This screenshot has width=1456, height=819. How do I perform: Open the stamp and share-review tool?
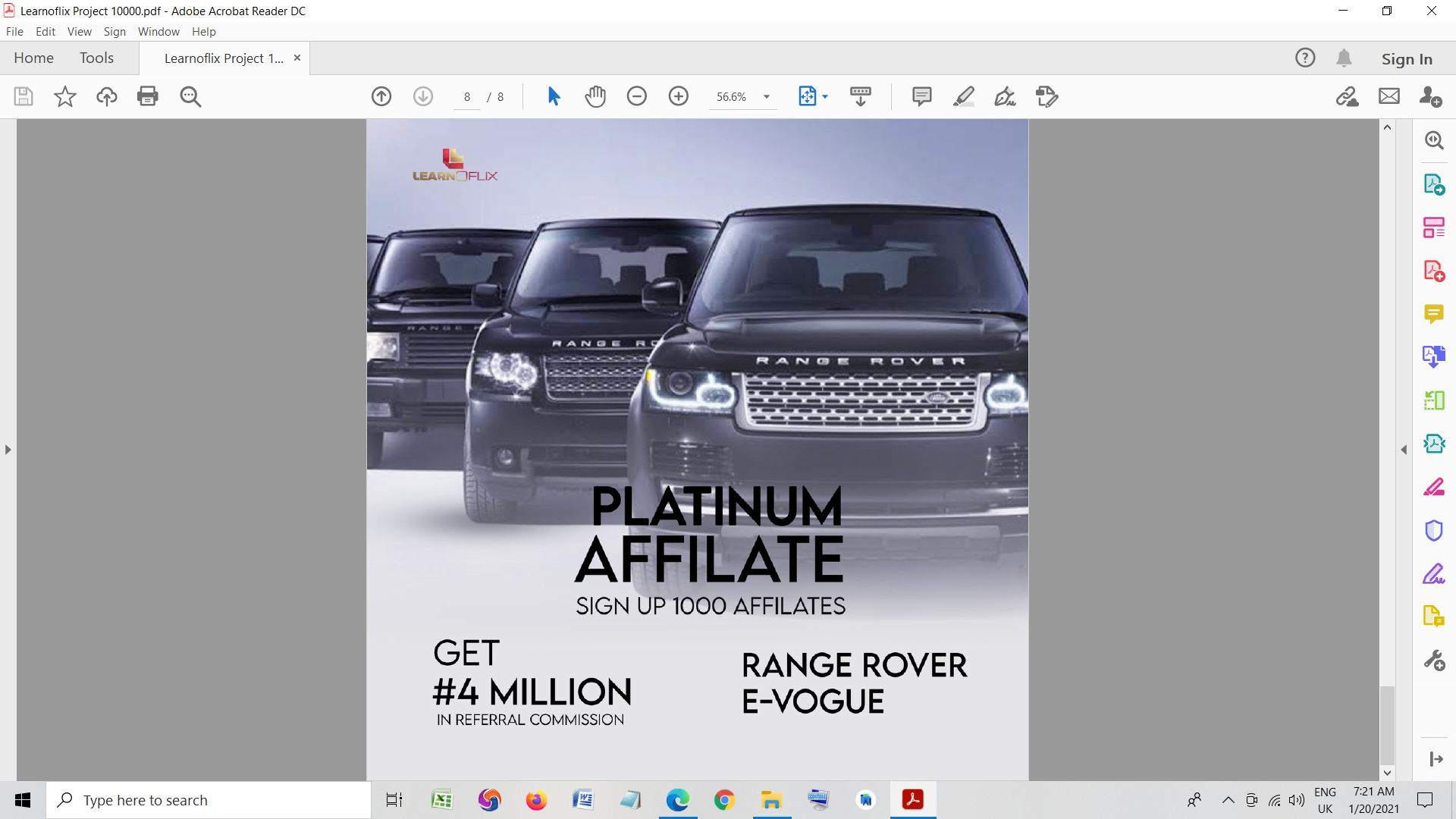click(1047, 96)
